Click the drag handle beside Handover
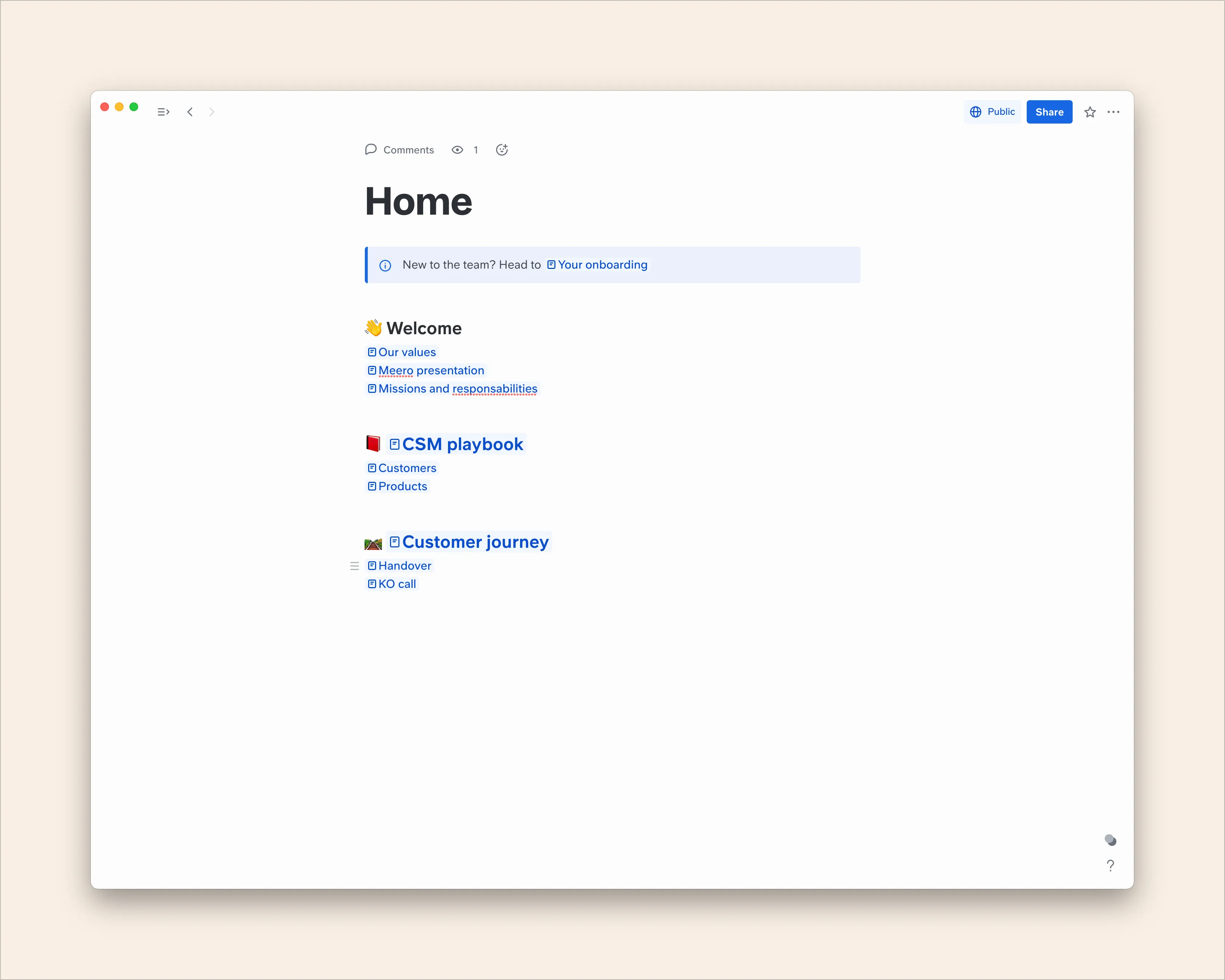The image size is (1225, 980). pyautogui.click(x=355, y=566)
